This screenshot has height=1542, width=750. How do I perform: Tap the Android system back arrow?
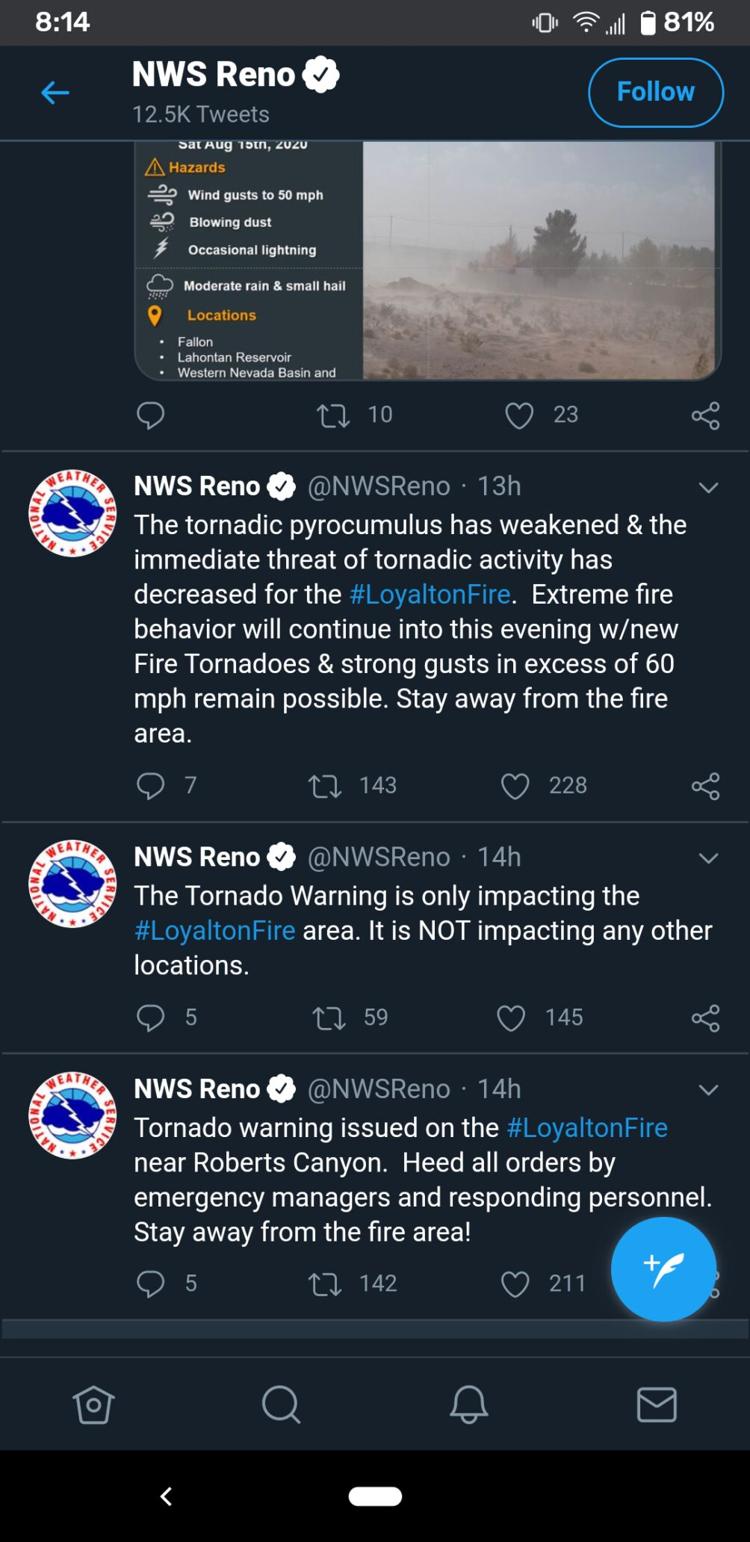166,1496
